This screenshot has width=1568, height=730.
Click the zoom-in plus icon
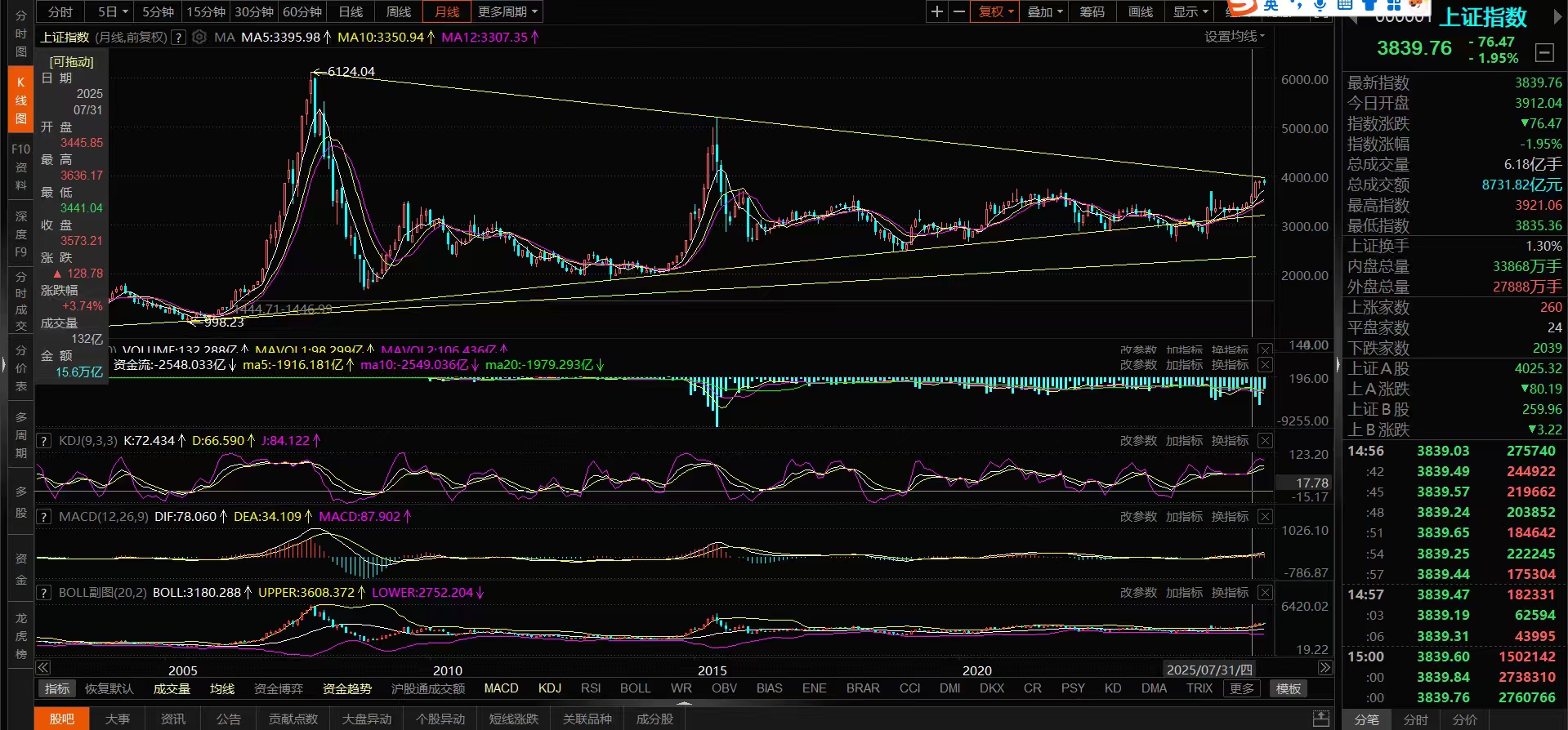pos(937,11)
